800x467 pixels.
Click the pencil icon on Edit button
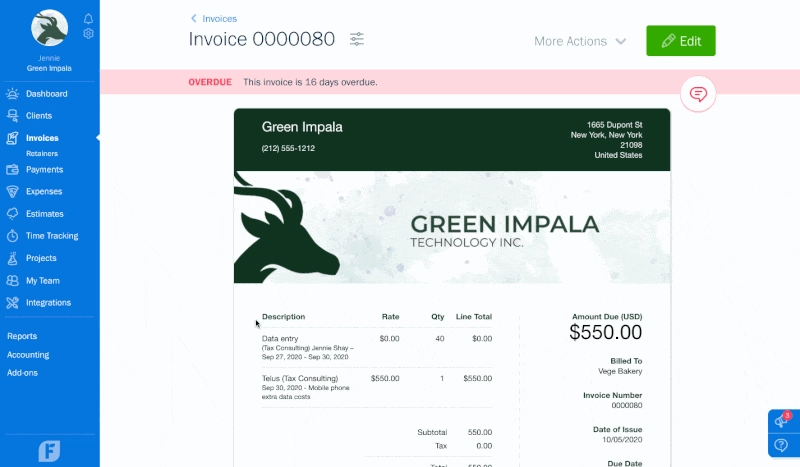(668, 41)
